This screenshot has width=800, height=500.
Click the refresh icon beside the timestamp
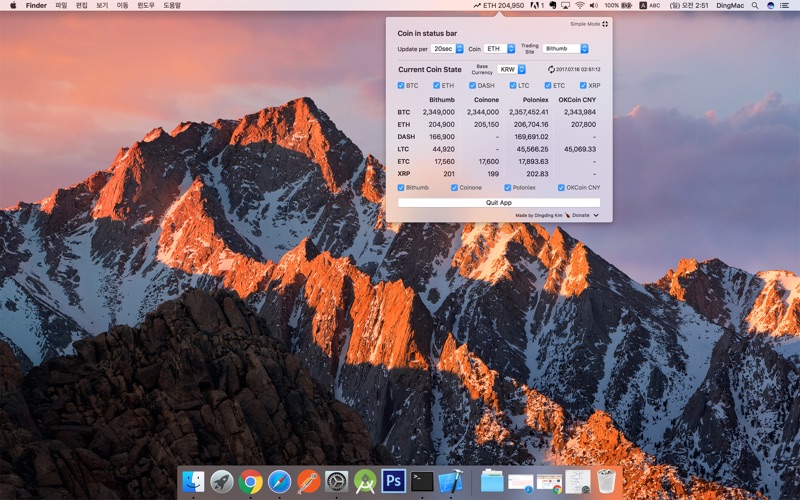[x=550, y=70]
